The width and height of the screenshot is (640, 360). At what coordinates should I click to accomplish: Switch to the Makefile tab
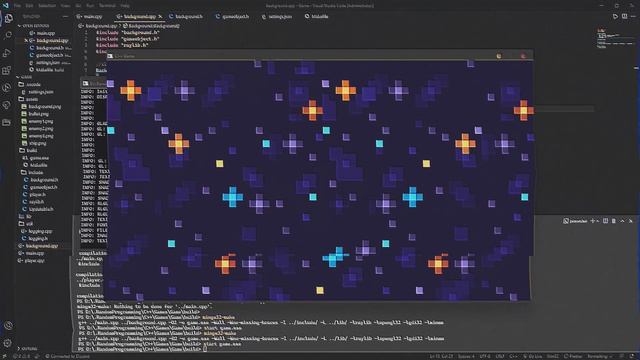[x=317, y=16]
